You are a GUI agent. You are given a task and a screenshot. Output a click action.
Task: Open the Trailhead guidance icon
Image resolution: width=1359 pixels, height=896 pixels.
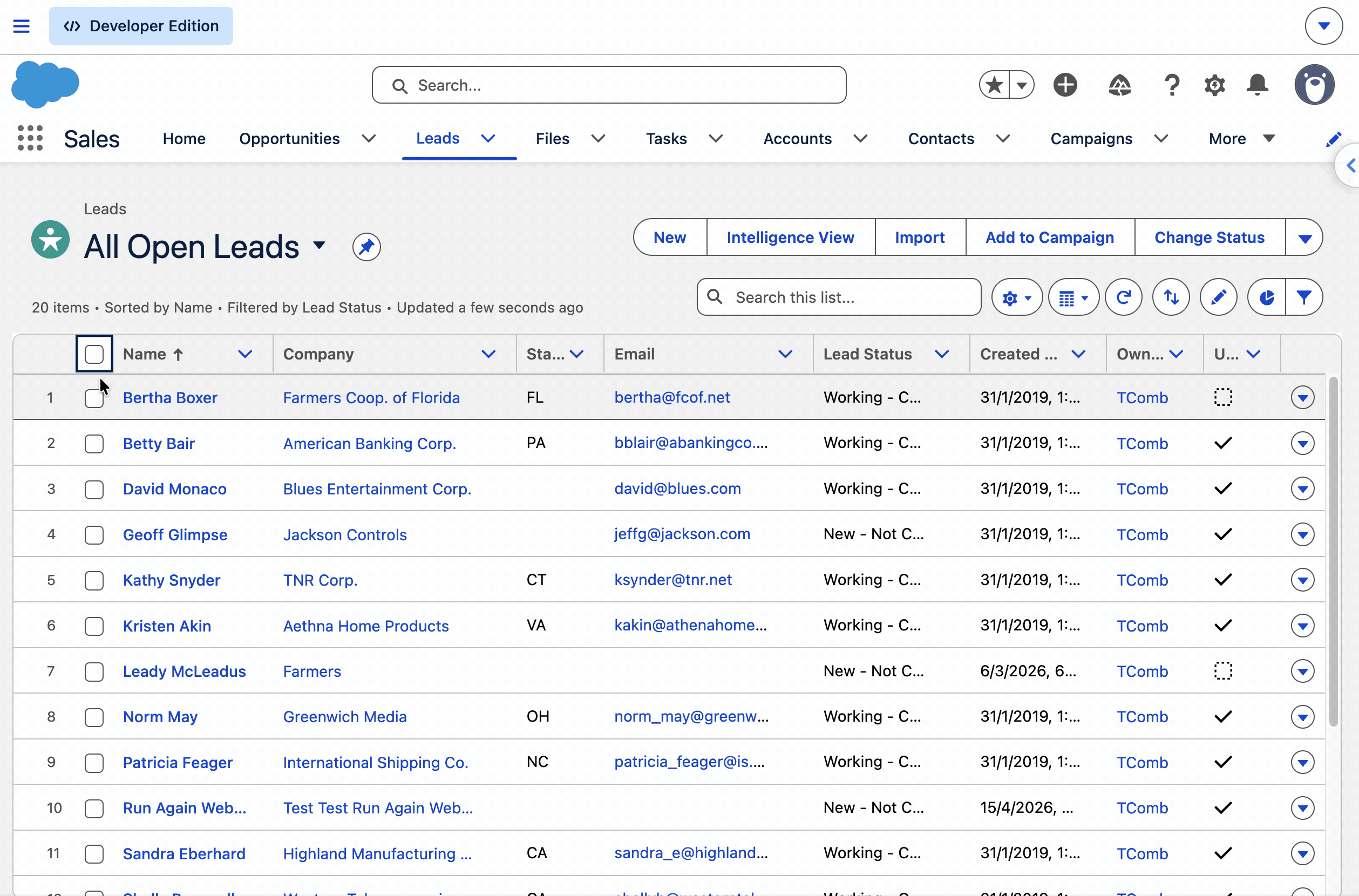click(x=1120, y=85)
